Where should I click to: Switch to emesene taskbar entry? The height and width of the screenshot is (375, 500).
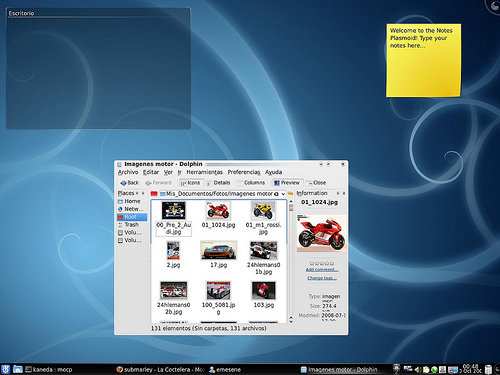[x=225, y=370]
